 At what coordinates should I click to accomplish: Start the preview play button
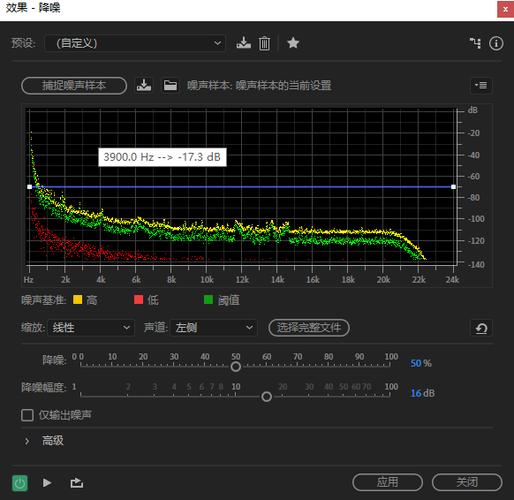(47, 483)
